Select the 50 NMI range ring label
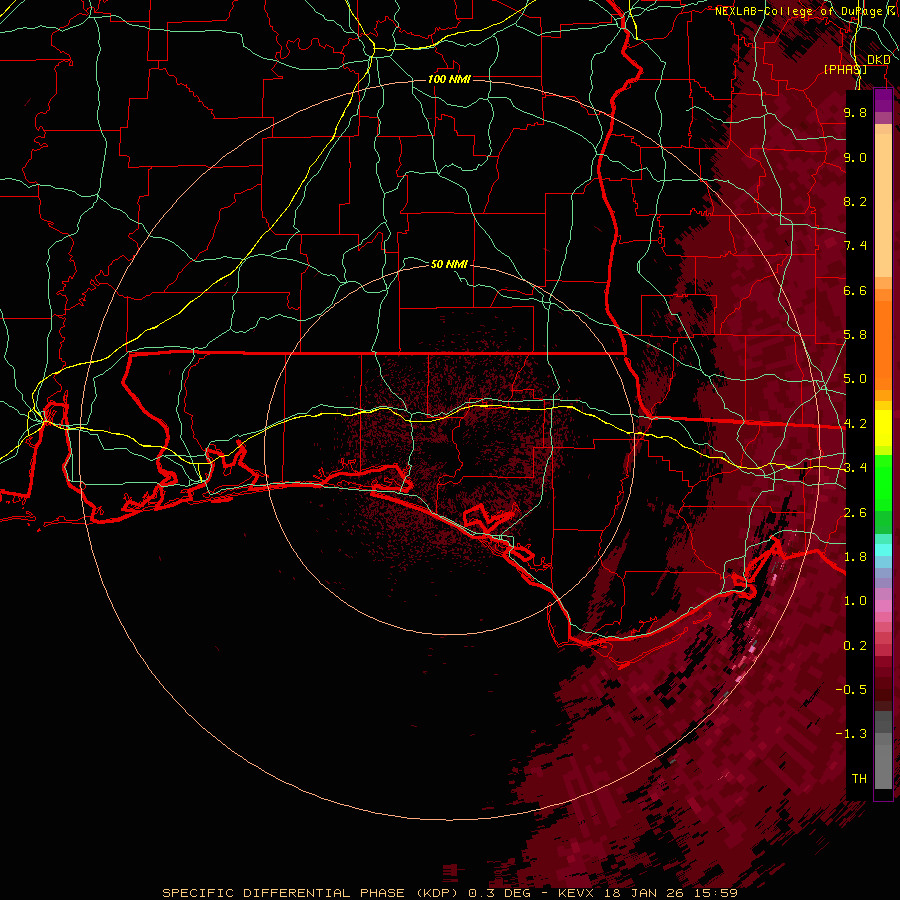Viewport: 900px width, 900px height. click(x=449, y=264)
